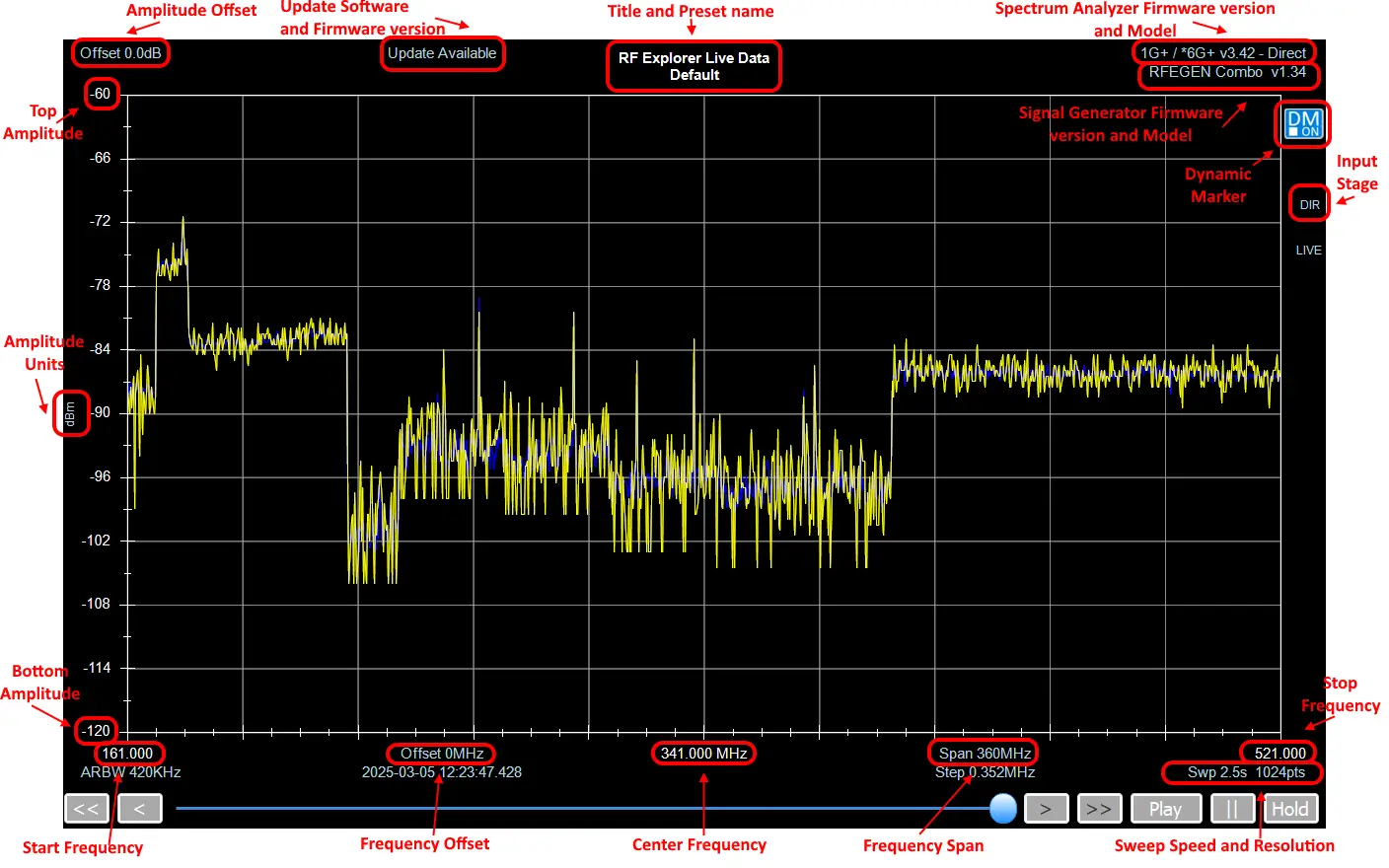The width and height of the screenshot is (1389, 868).
Task: Toggle the Hold button
Action: click(x=1289, y=809)
